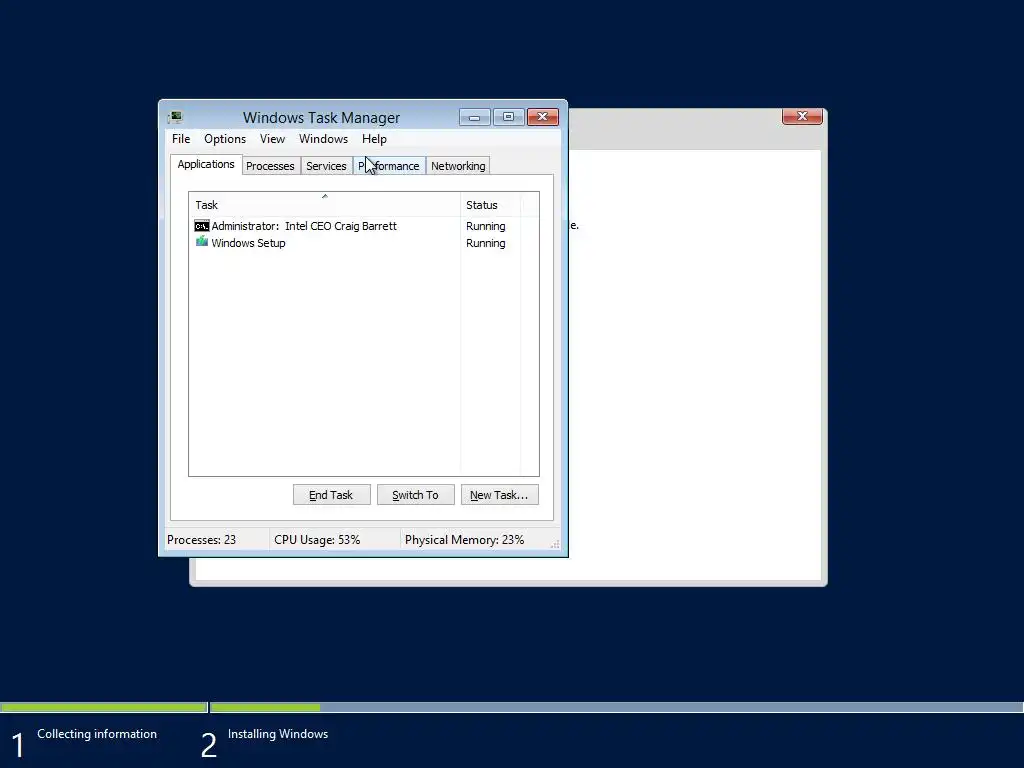Viewport: 1024px width, 768px height.
Task: Click the Task Manager title bar icon
Action: tap(175, 118)
